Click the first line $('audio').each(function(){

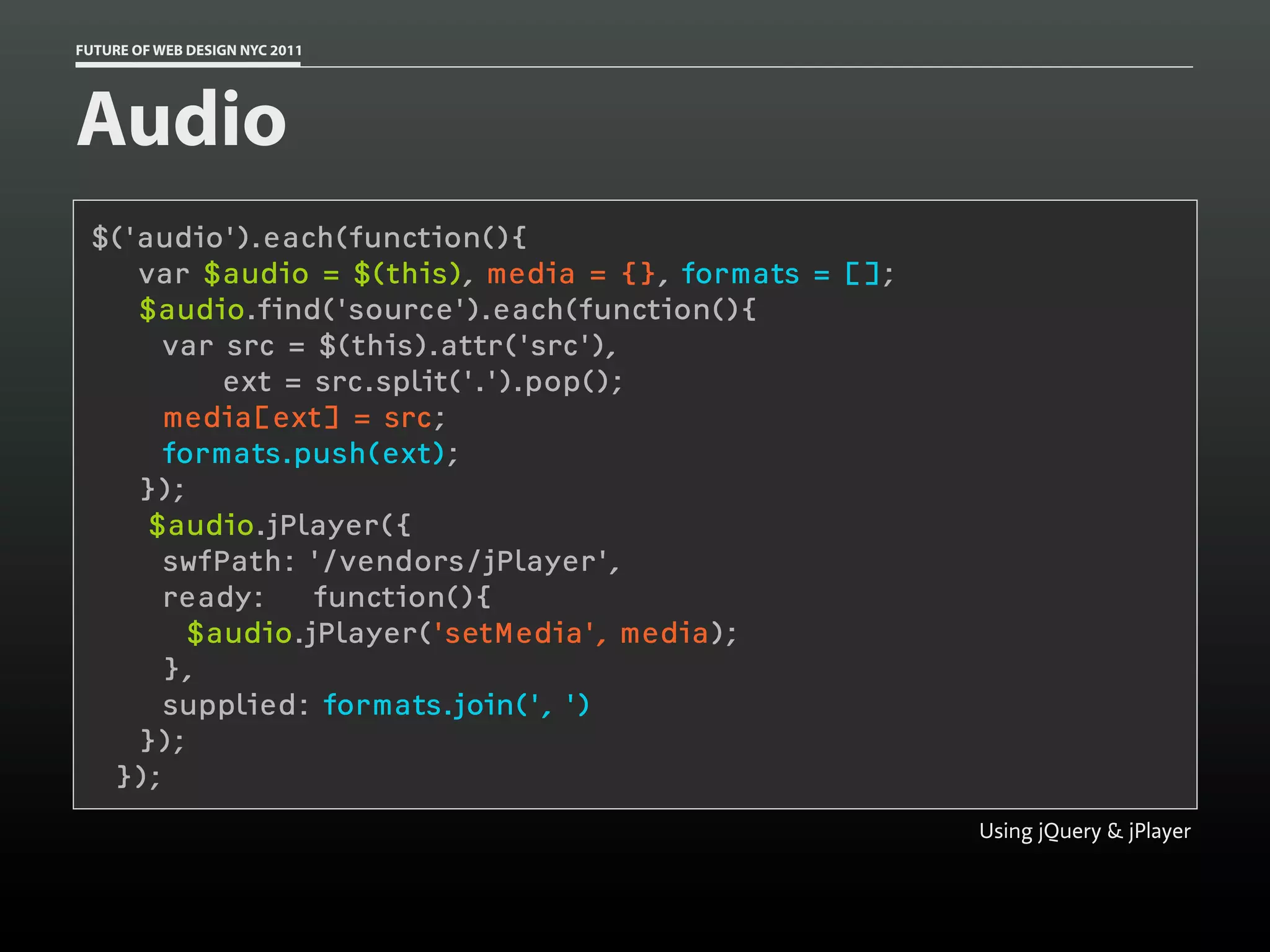click(x=309, y=238)
